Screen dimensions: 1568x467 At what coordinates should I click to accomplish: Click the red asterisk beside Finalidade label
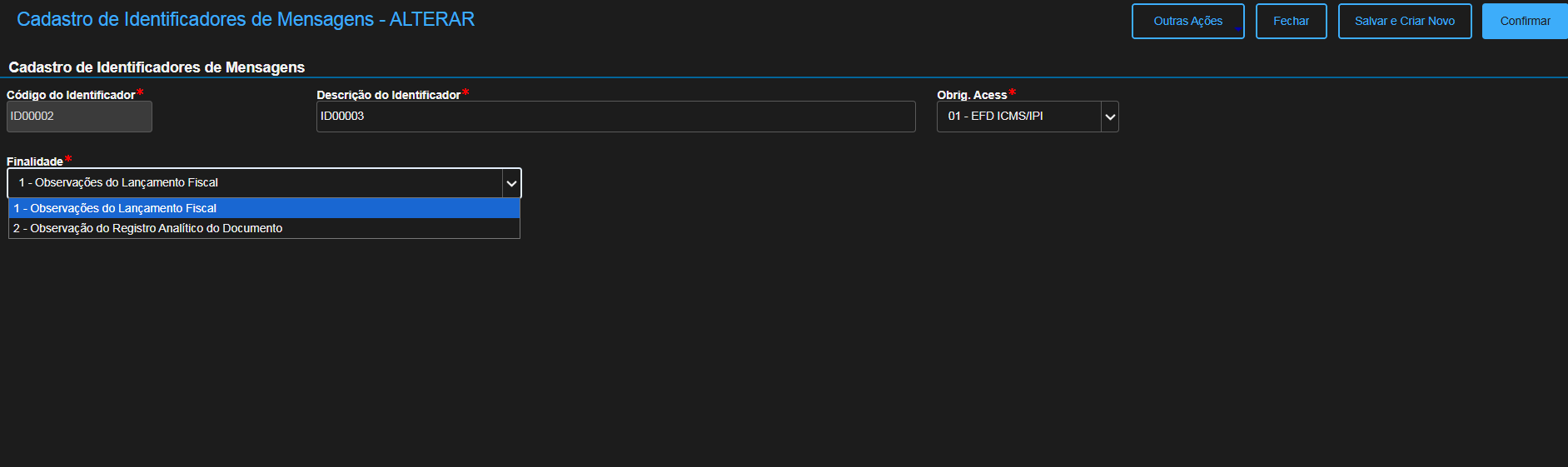[x=68, y=159]
